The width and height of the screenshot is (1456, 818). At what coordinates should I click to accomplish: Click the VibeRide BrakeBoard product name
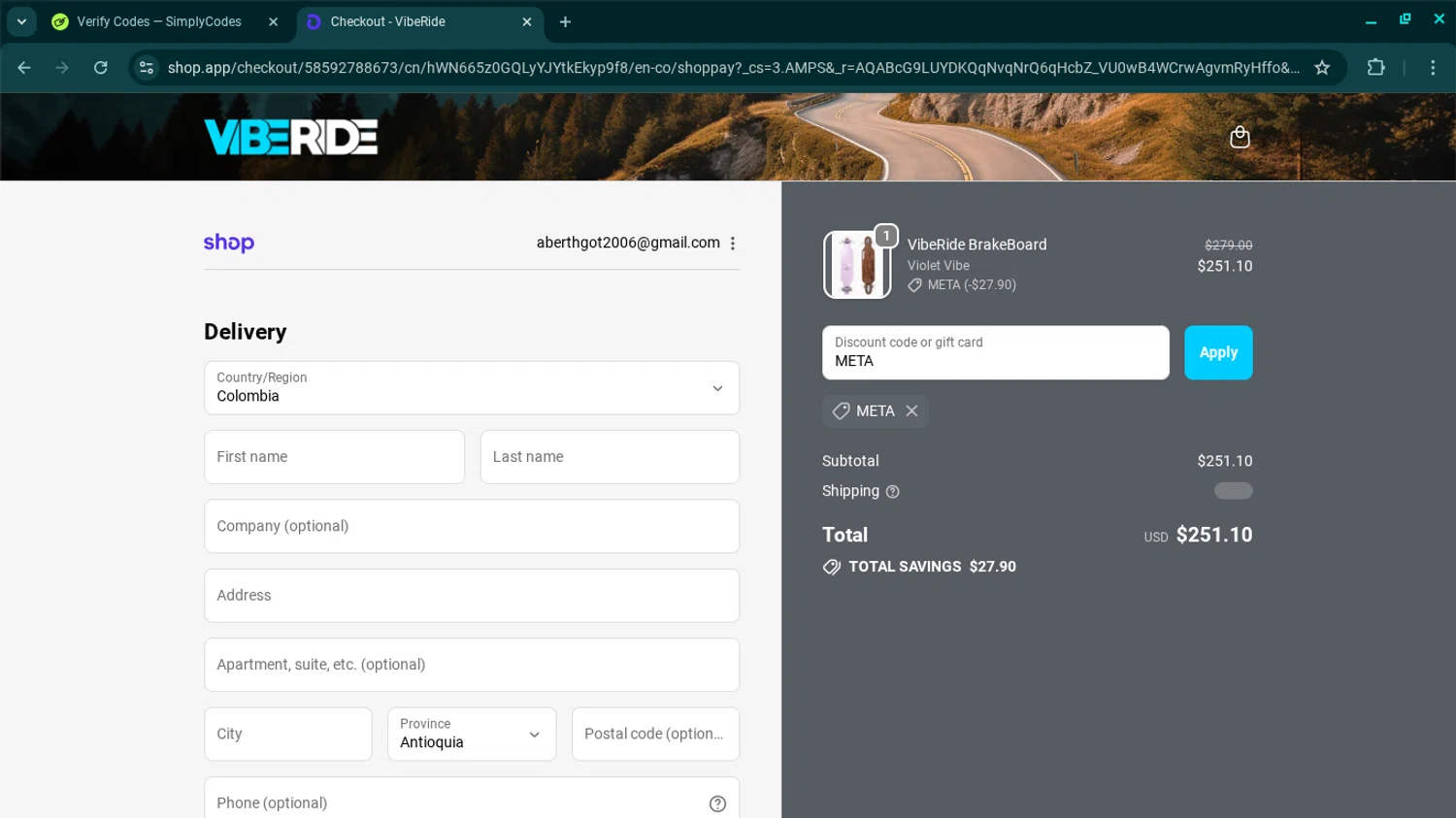tap(976, 245)
